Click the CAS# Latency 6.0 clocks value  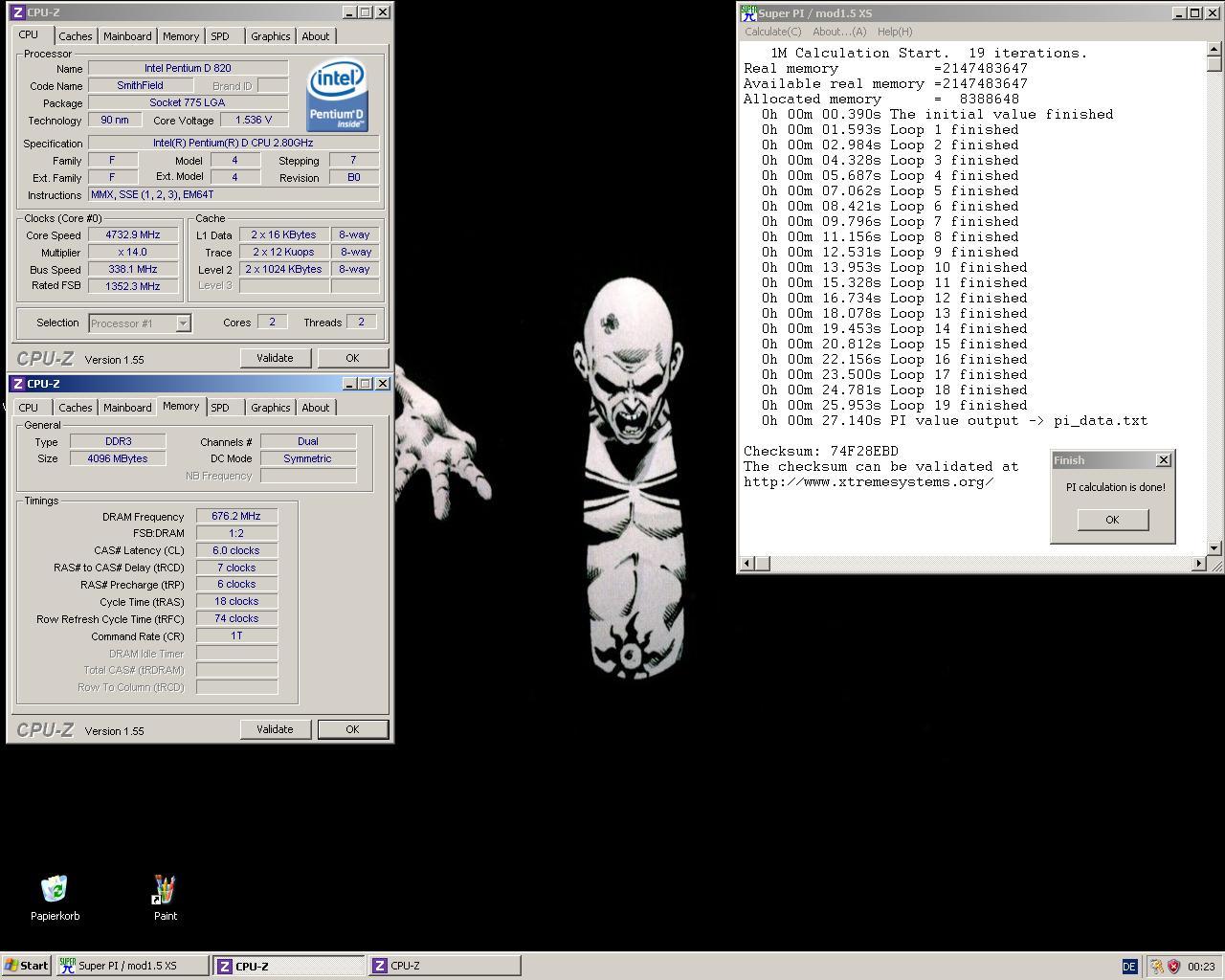(236, 550)
